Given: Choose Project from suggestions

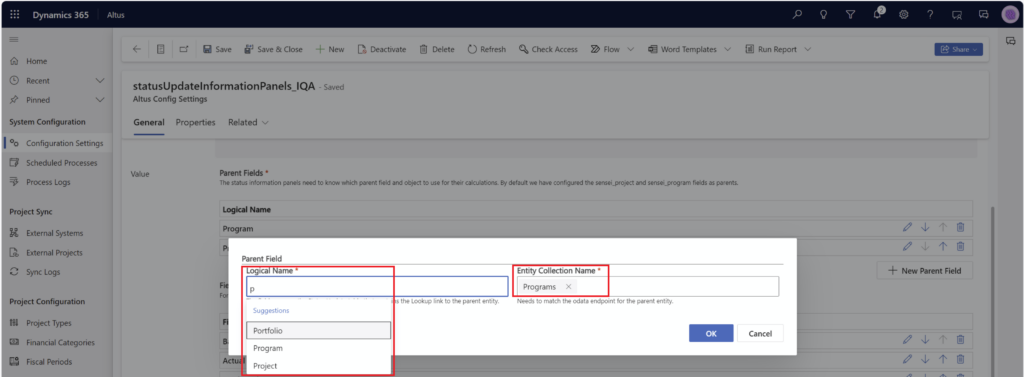Looking at the screenshot, I should (x=318, y=366).
